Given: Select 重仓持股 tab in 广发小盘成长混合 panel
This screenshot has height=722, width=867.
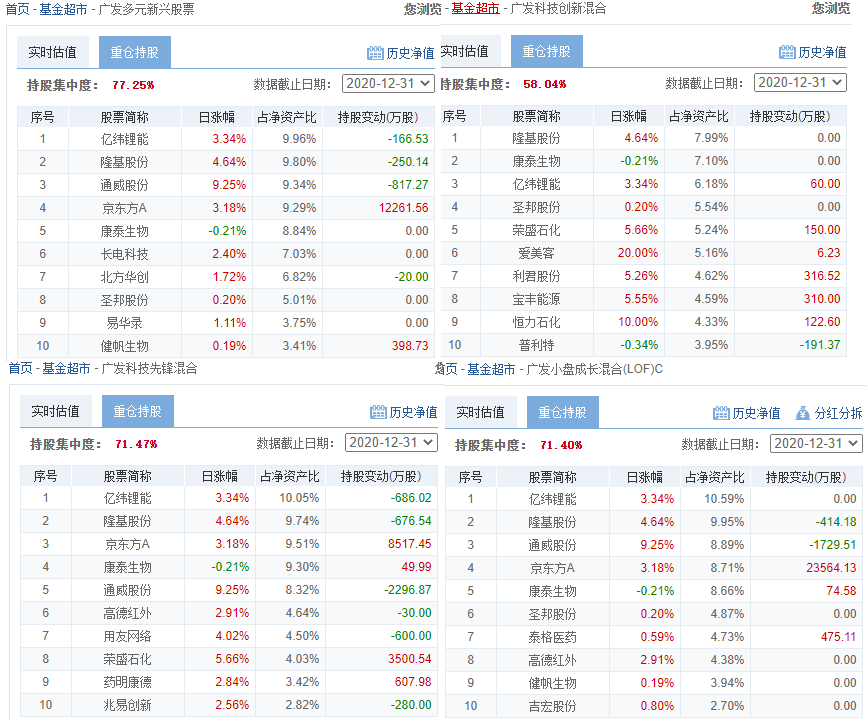Looking at the screenshot, I should pyautogui.click(x=562, y=412).
